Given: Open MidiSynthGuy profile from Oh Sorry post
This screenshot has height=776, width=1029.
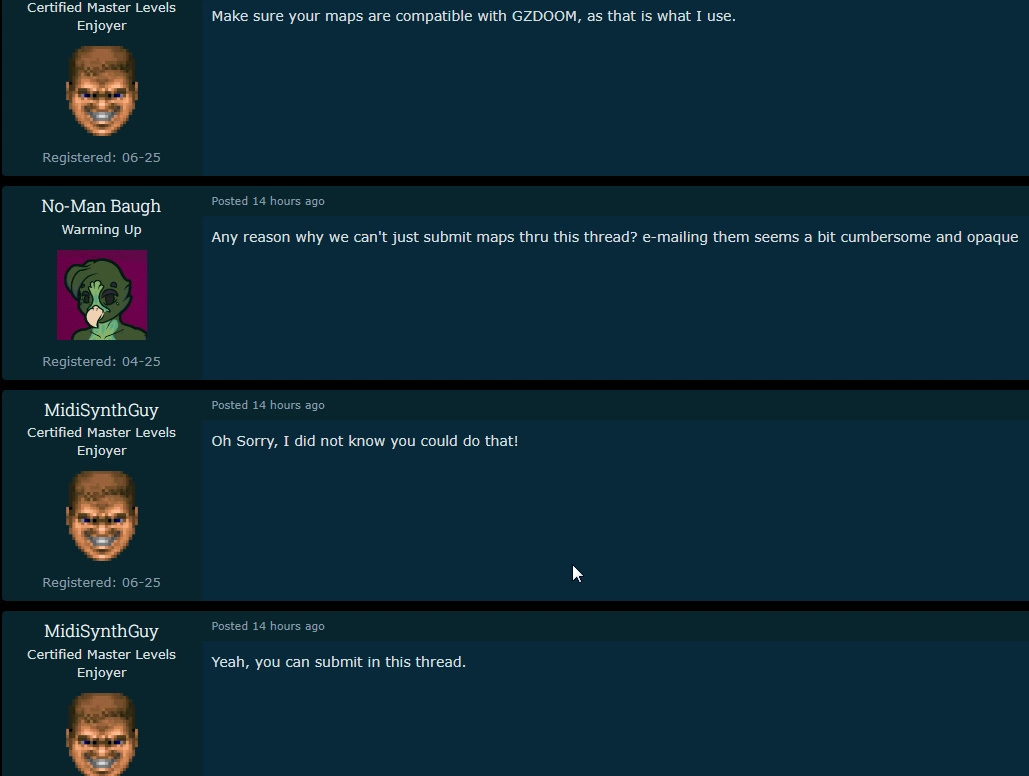Looking at the screenshot, I should (x=101, y=410).
